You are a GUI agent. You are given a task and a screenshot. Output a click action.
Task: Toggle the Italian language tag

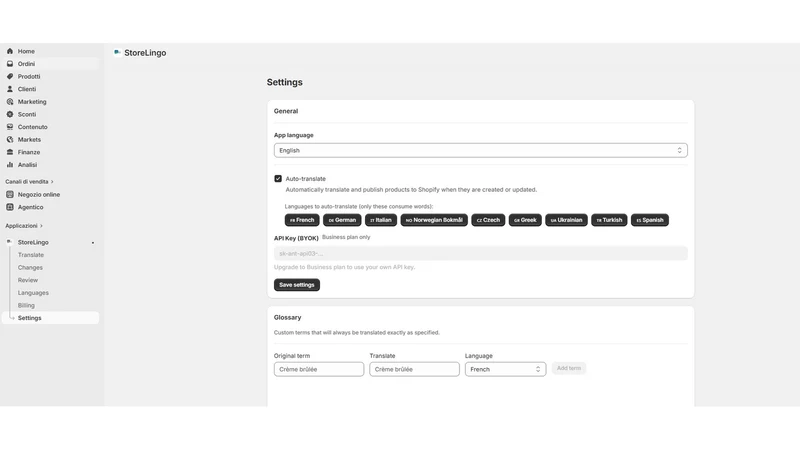(381, 220)
